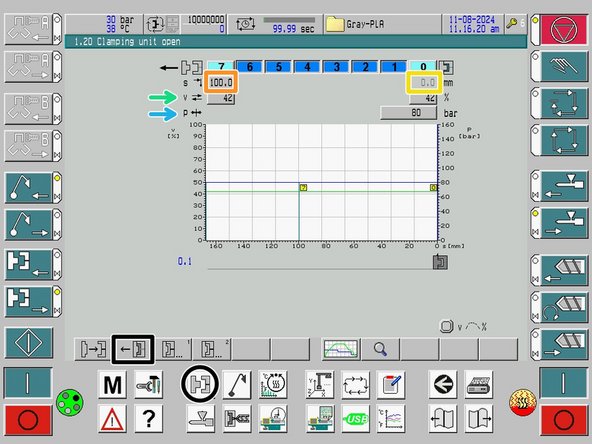This screenshot has height=444, width=592.
Task: Click right-side red O power-off button
Action: click(x=564, y=419)
